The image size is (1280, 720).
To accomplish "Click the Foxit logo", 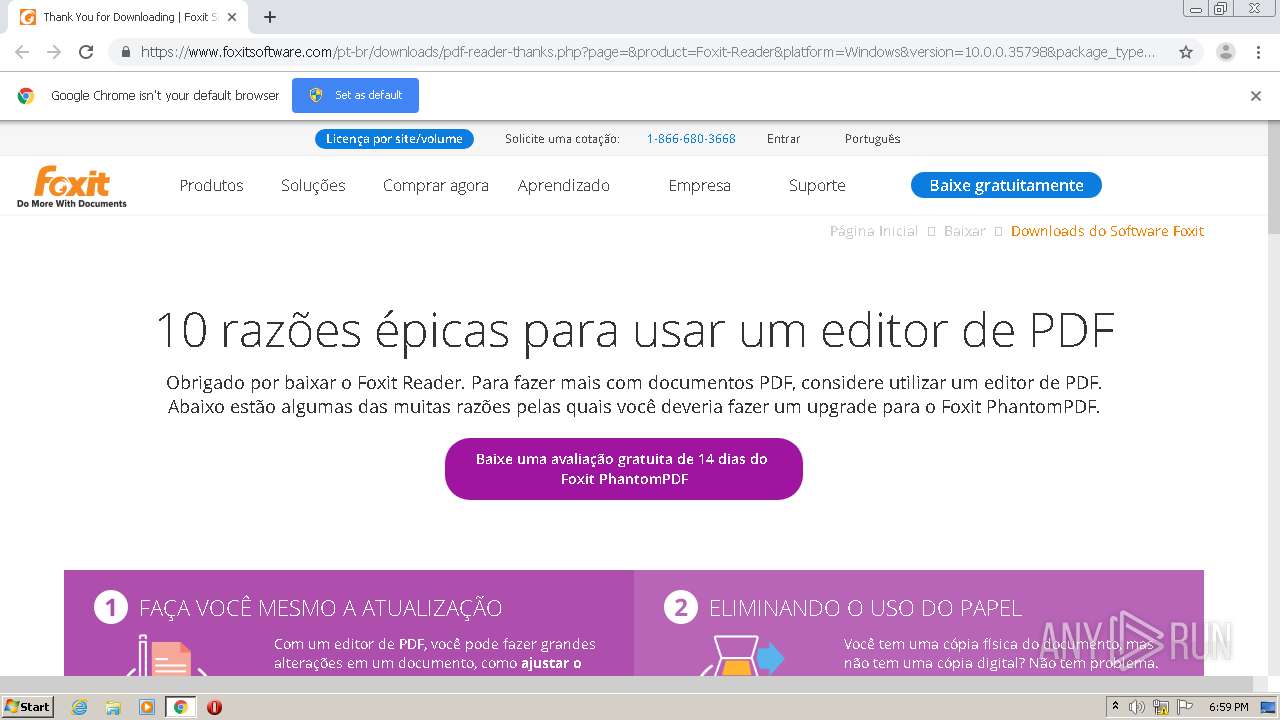I will point(72,187).
